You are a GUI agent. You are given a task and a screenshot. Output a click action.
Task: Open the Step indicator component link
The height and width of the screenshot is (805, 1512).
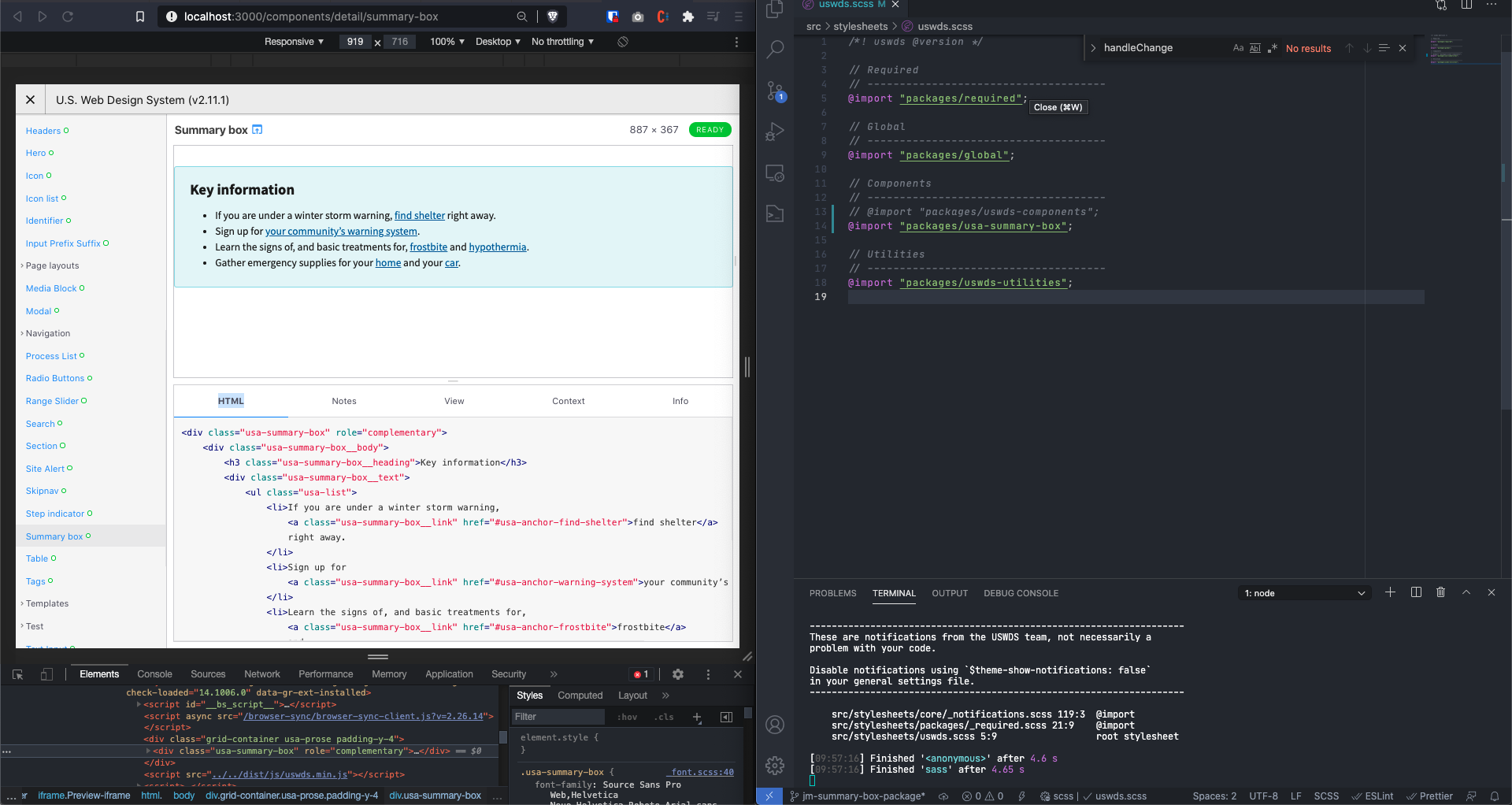coord(55,514)
